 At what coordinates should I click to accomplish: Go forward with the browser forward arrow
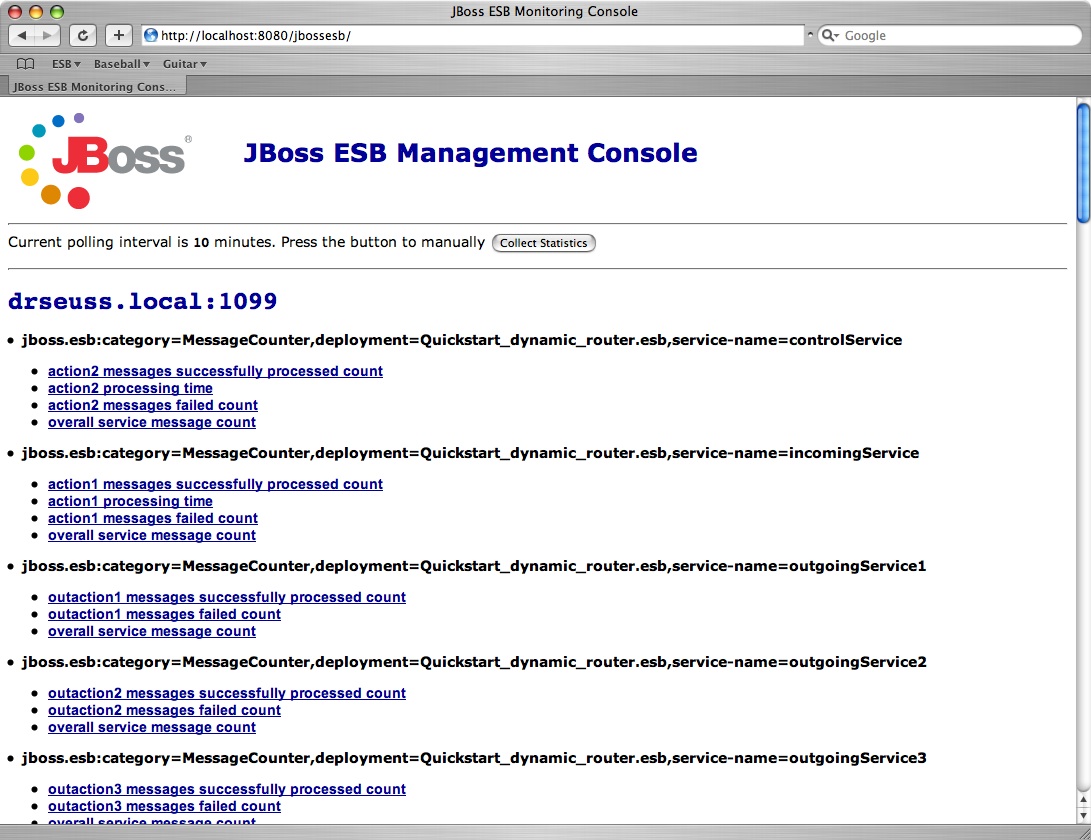[x=47, y=35]
